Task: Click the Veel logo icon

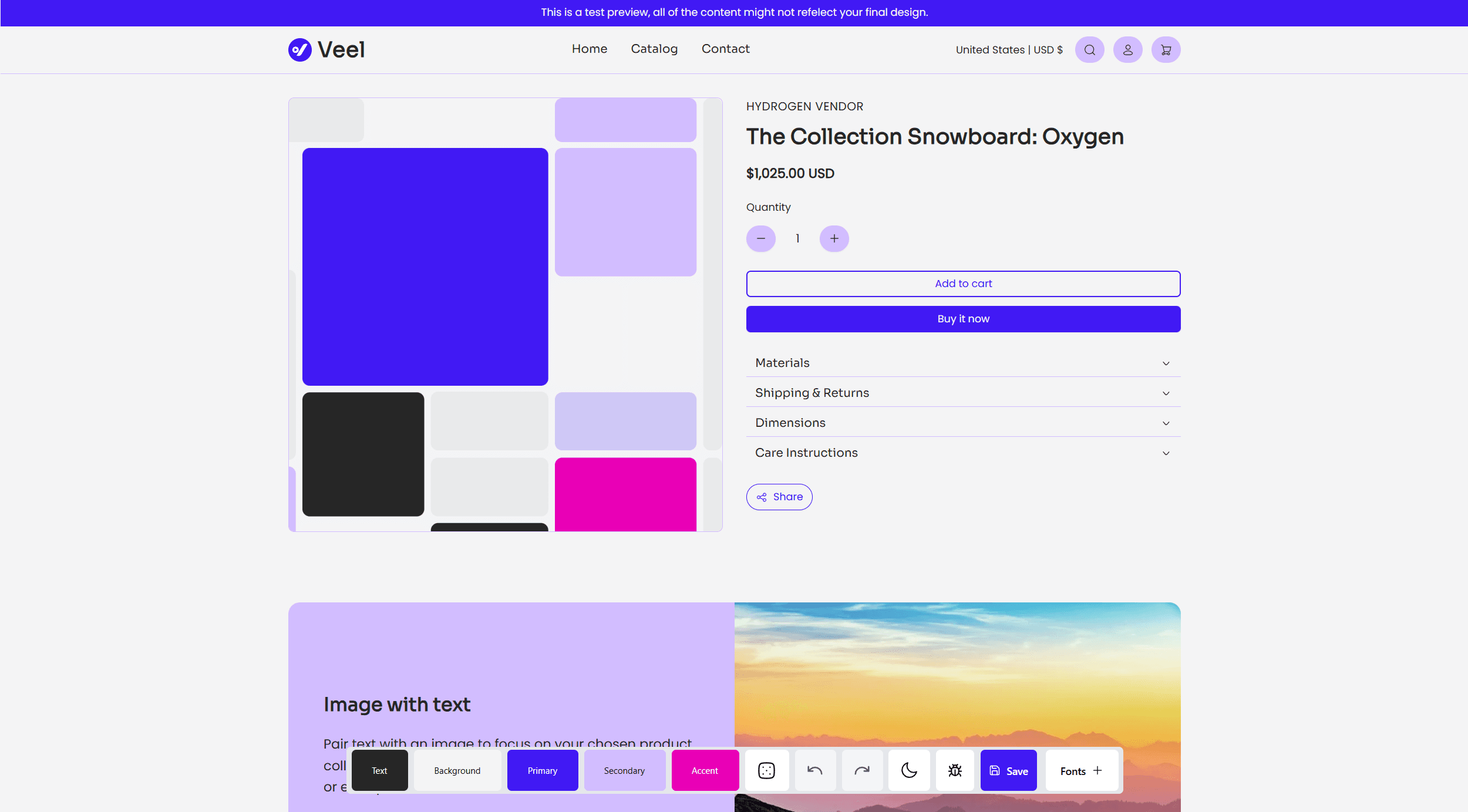Action: coord(300,50)
